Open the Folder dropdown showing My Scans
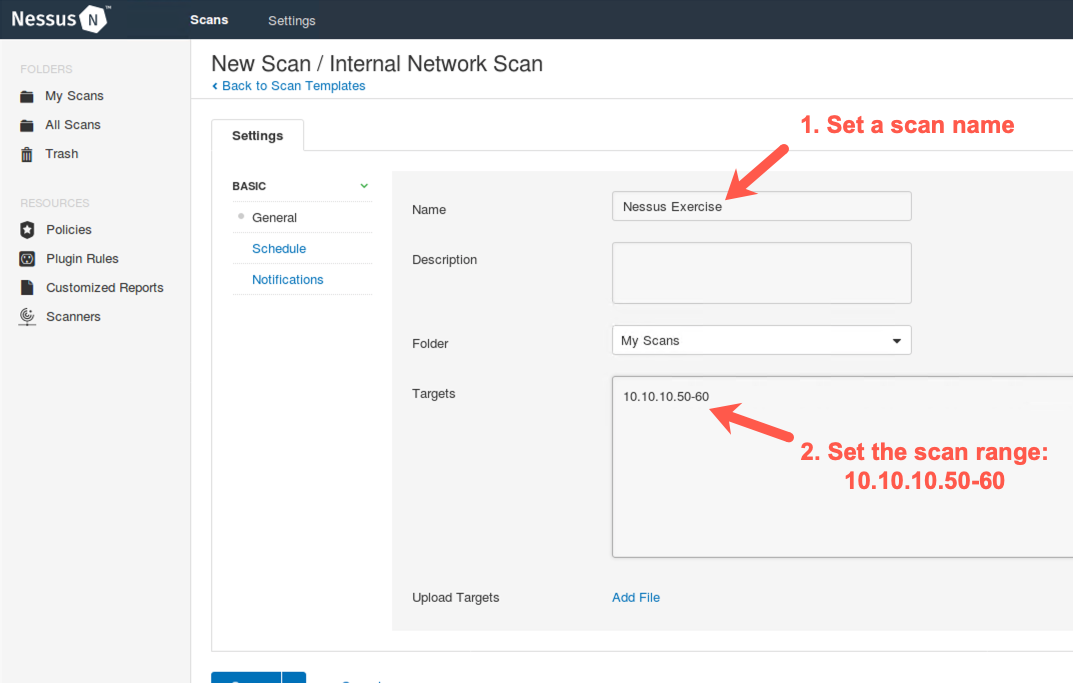Image resolution: width=1073 pixels, height=683 pixels. (x=761, y=341)
